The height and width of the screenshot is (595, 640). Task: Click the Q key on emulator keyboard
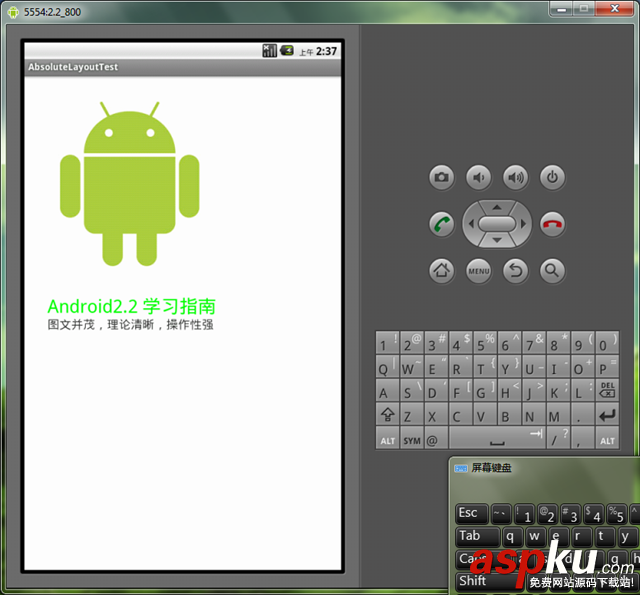point(387,366)
